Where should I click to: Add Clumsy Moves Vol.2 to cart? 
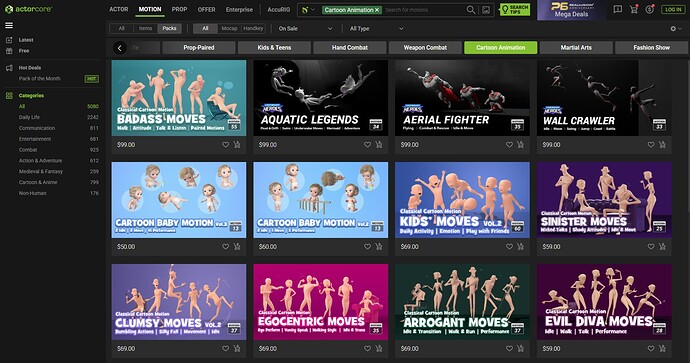(x=237, y=348)
